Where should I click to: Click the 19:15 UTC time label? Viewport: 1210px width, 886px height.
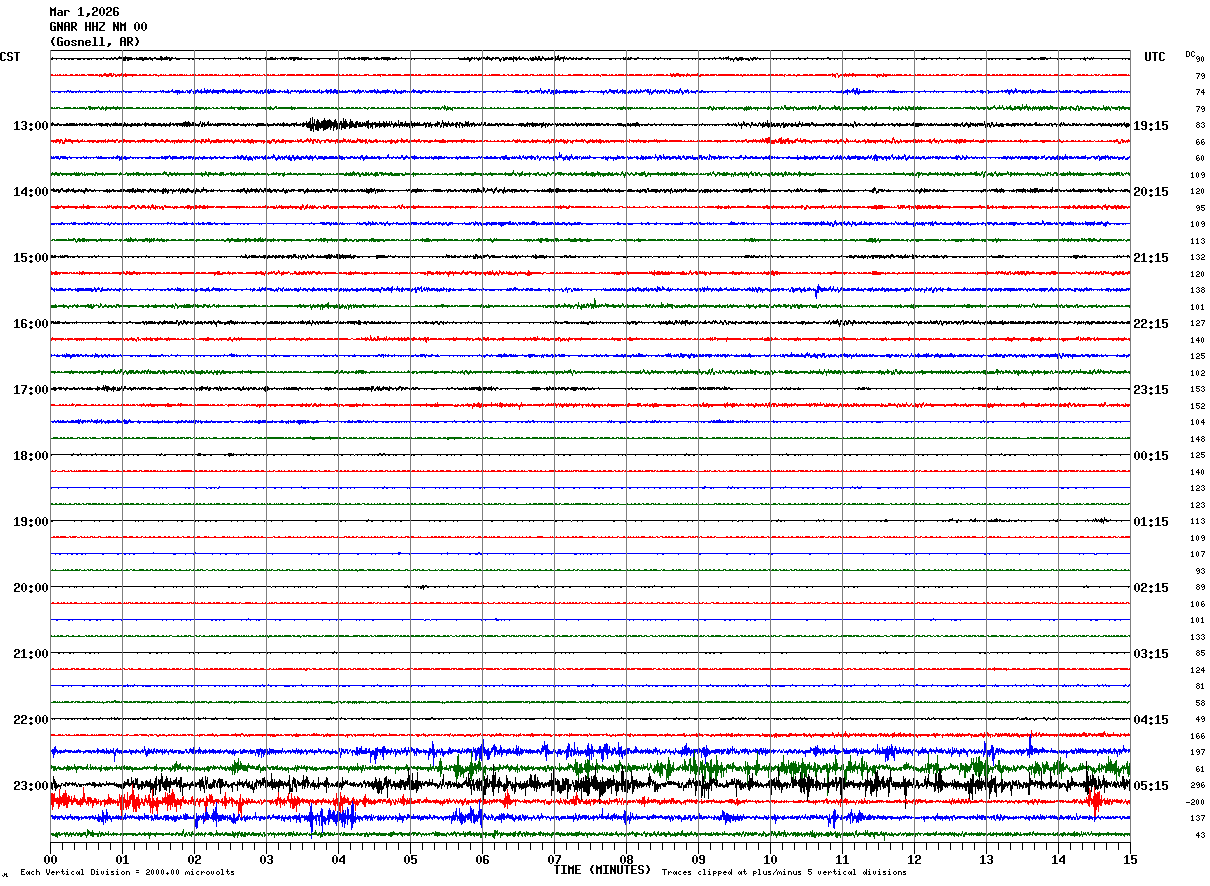1150,126
